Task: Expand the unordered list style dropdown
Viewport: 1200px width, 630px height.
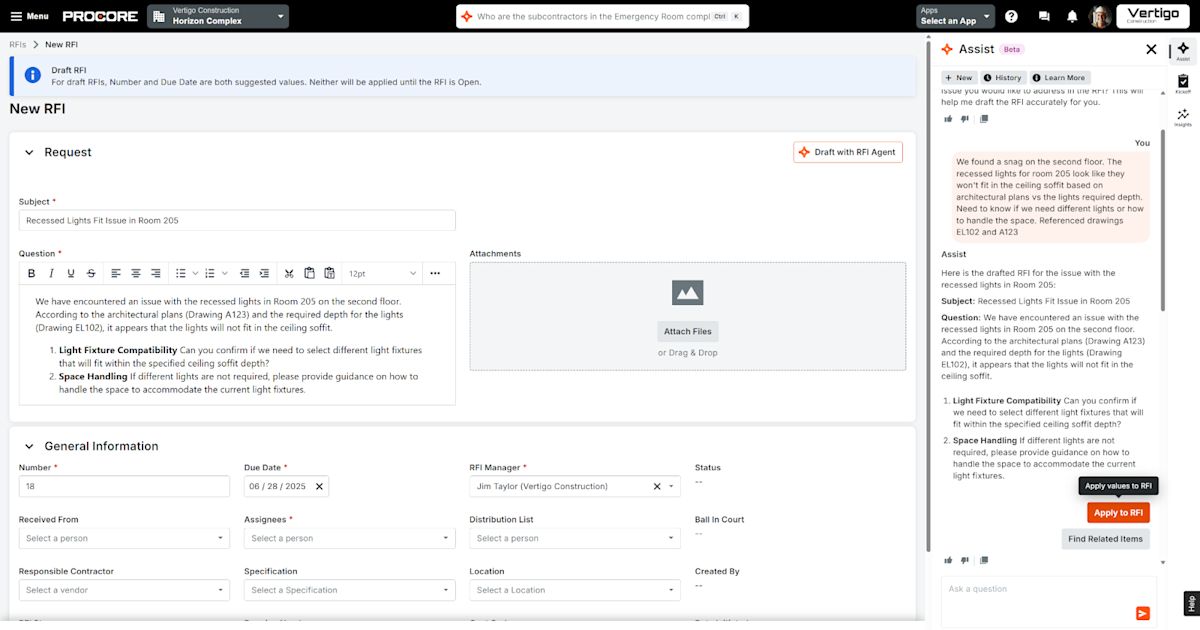Action: point(196,273)
